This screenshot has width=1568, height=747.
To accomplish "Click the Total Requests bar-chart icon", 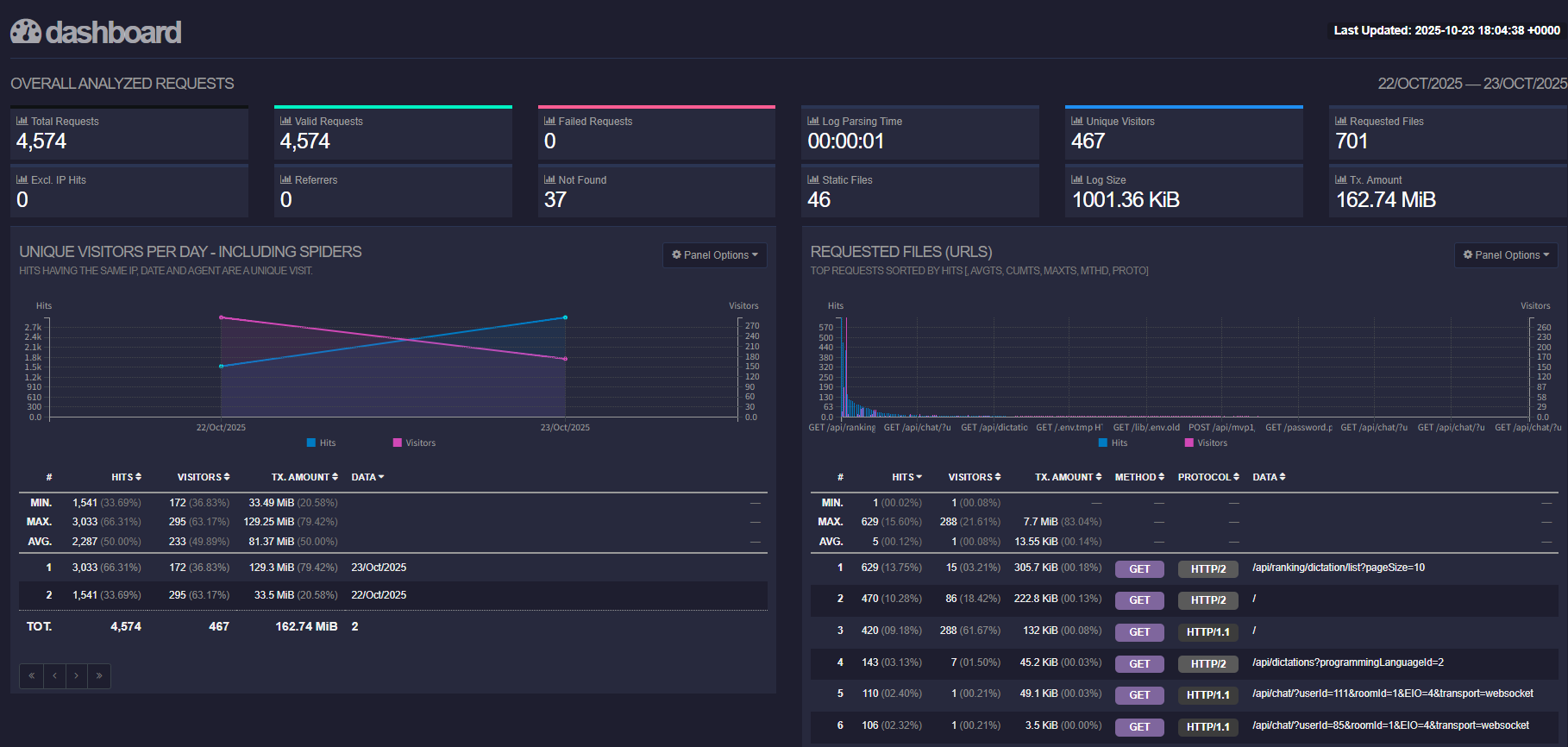I will pos(22,121).
